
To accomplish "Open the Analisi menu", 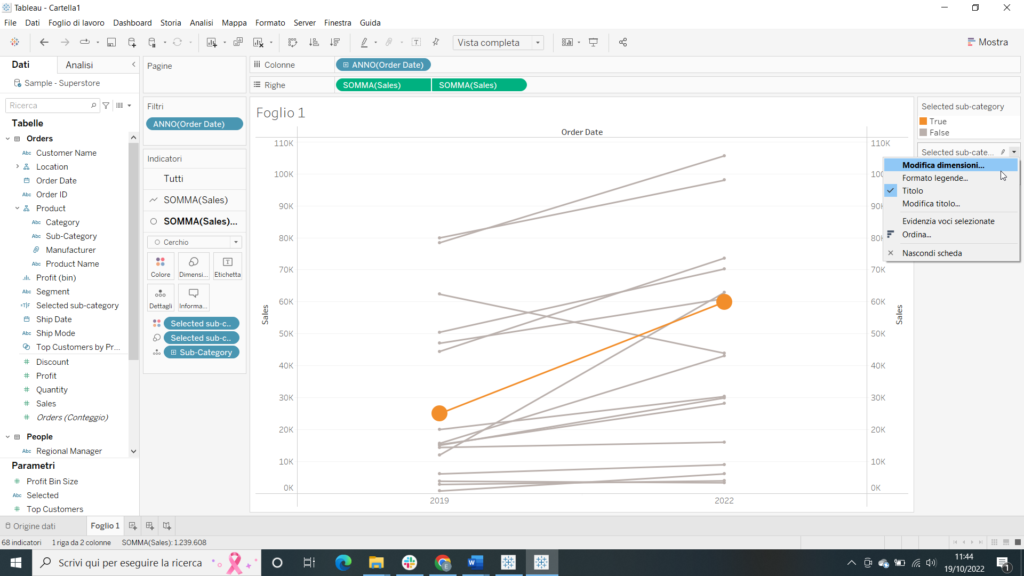I will pos(202,22).
